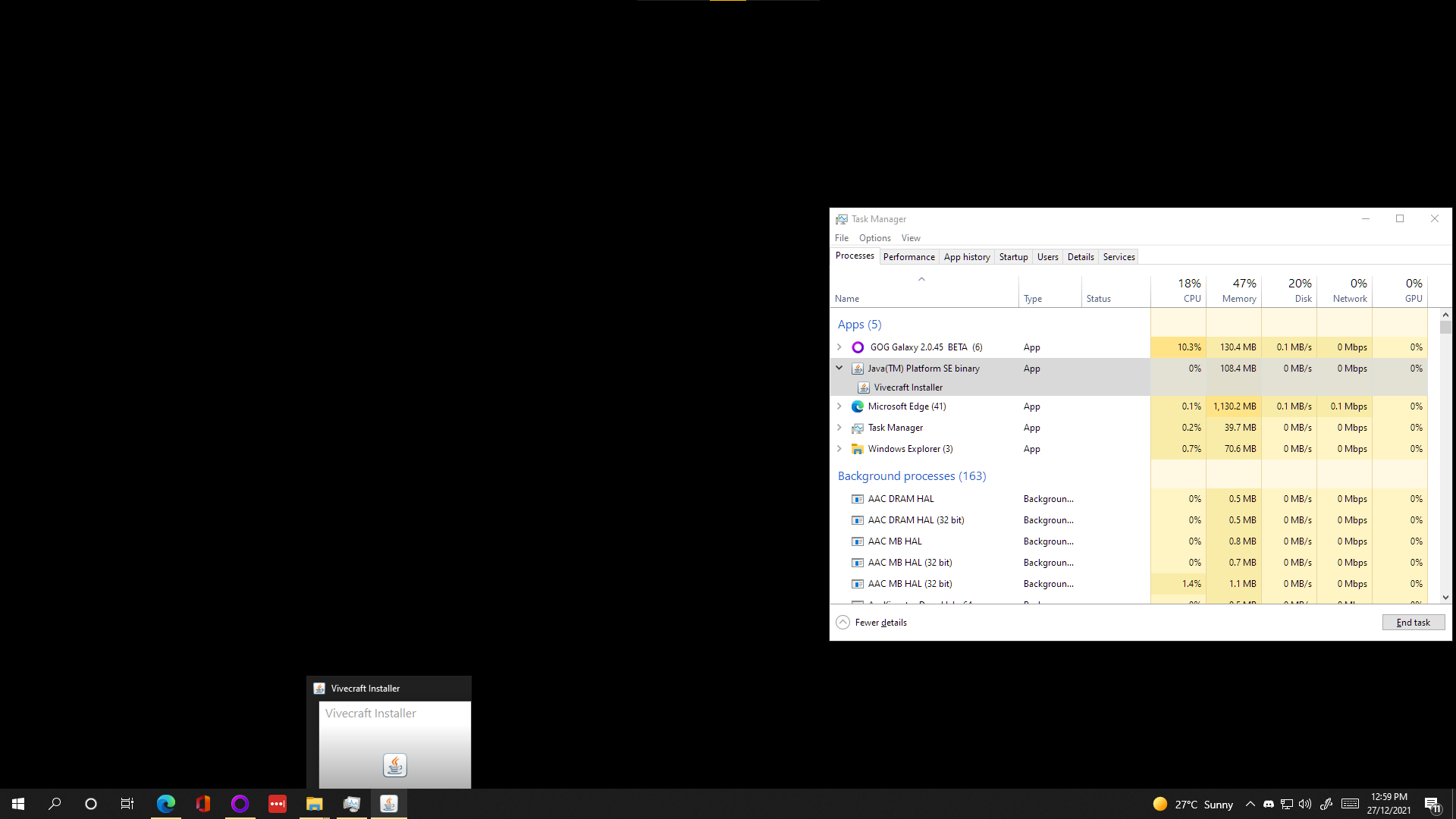Open the touch keyboard from the system tray
The image size is (1456, 819).
click(x=1350, y=805)
